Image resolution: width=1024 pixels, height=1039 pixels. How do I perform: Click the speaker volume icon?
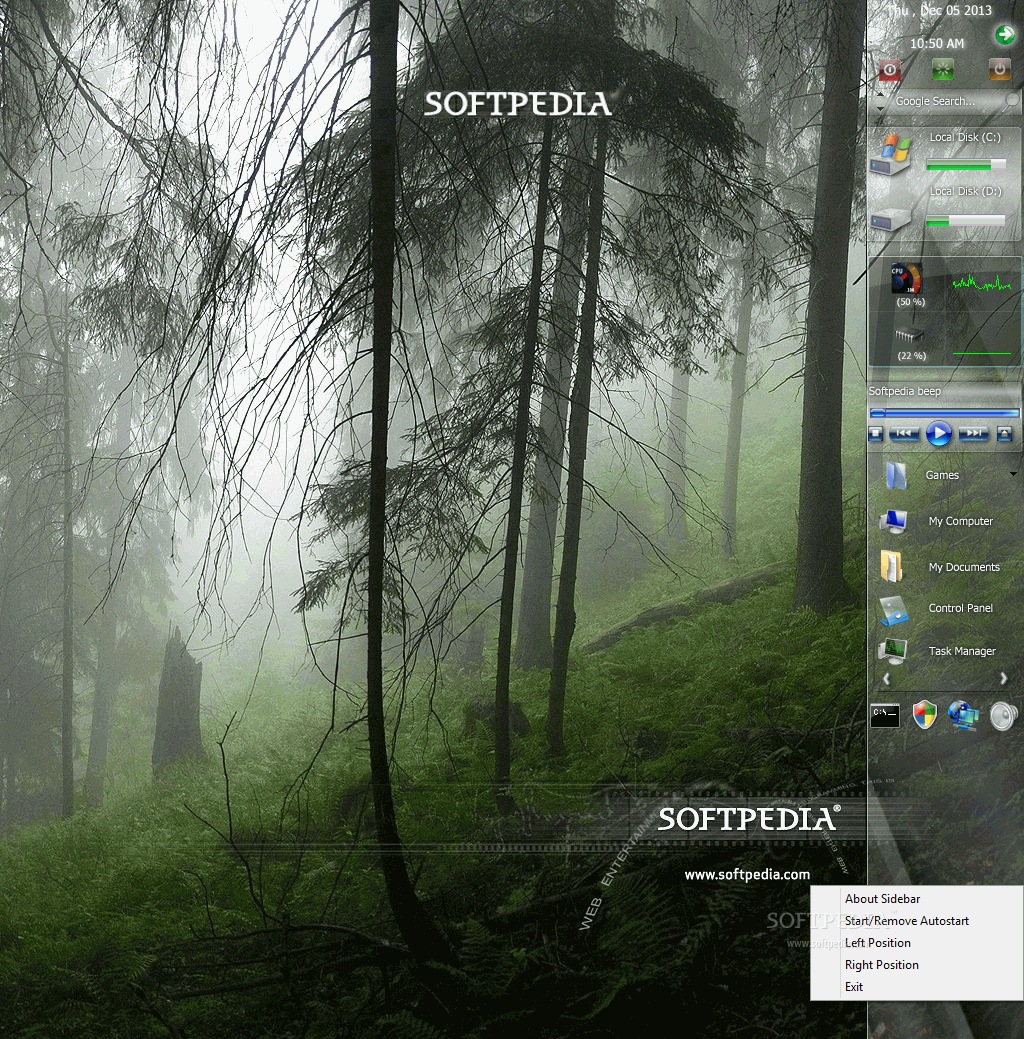(x=1003, y=716)
